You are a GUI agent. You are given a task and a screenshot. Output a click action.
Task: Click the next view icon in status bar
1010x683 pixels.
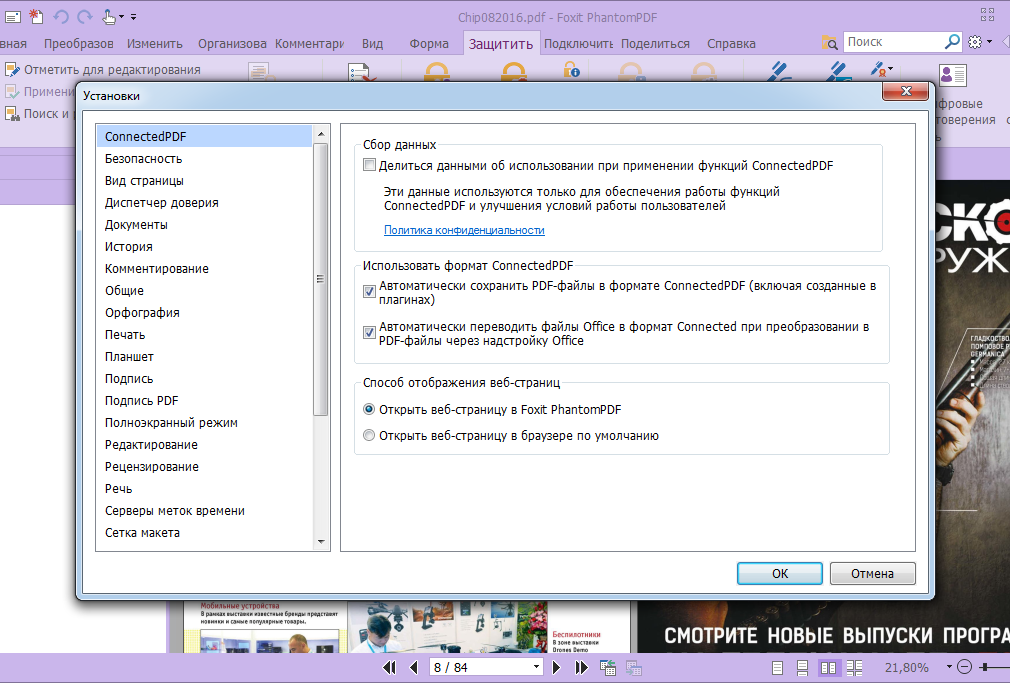(x=634, y=668)
